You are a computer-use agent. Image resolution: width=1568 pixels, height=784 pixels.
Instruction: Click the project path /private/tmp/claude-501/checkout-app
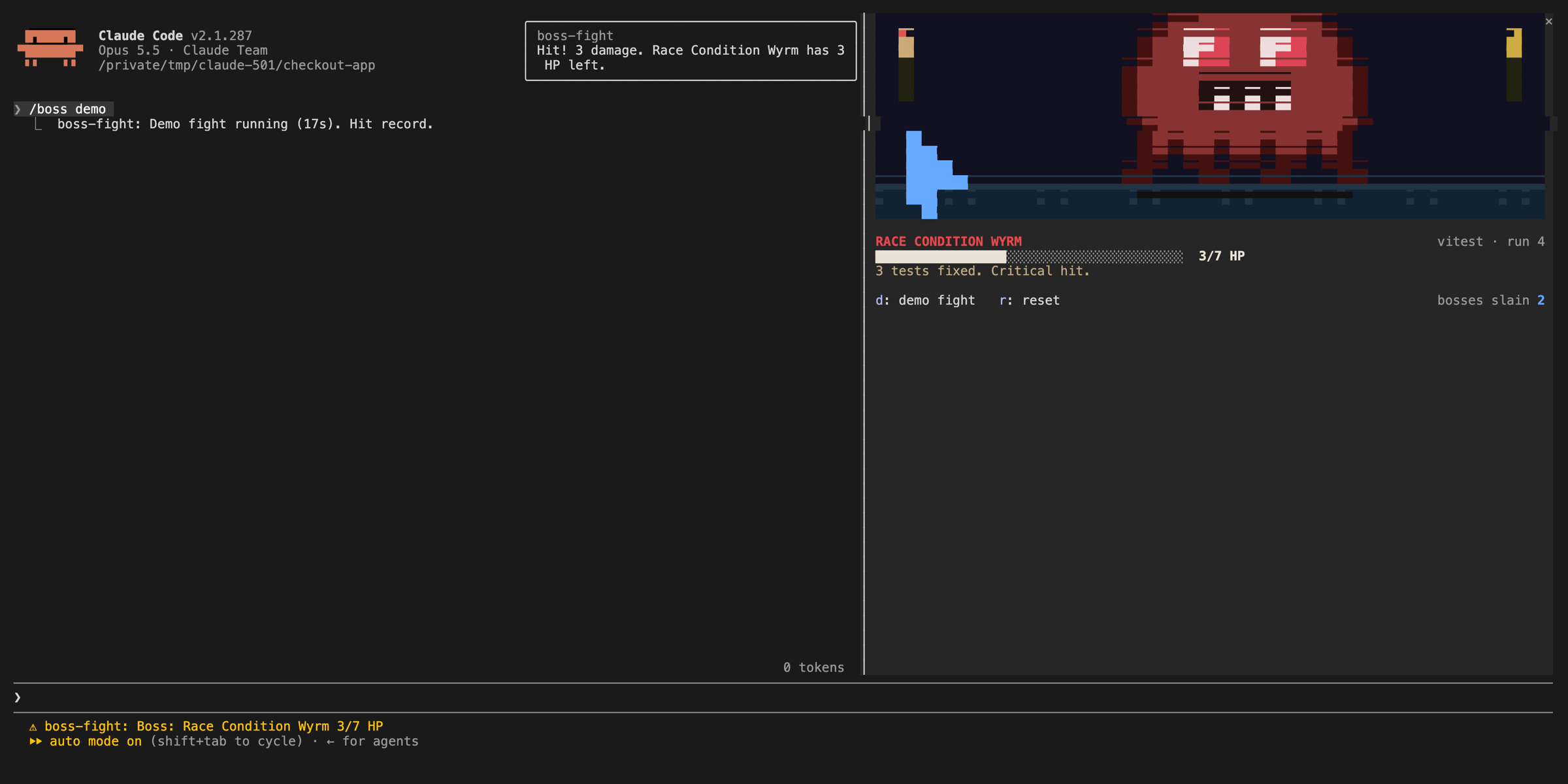coord(237,65)
